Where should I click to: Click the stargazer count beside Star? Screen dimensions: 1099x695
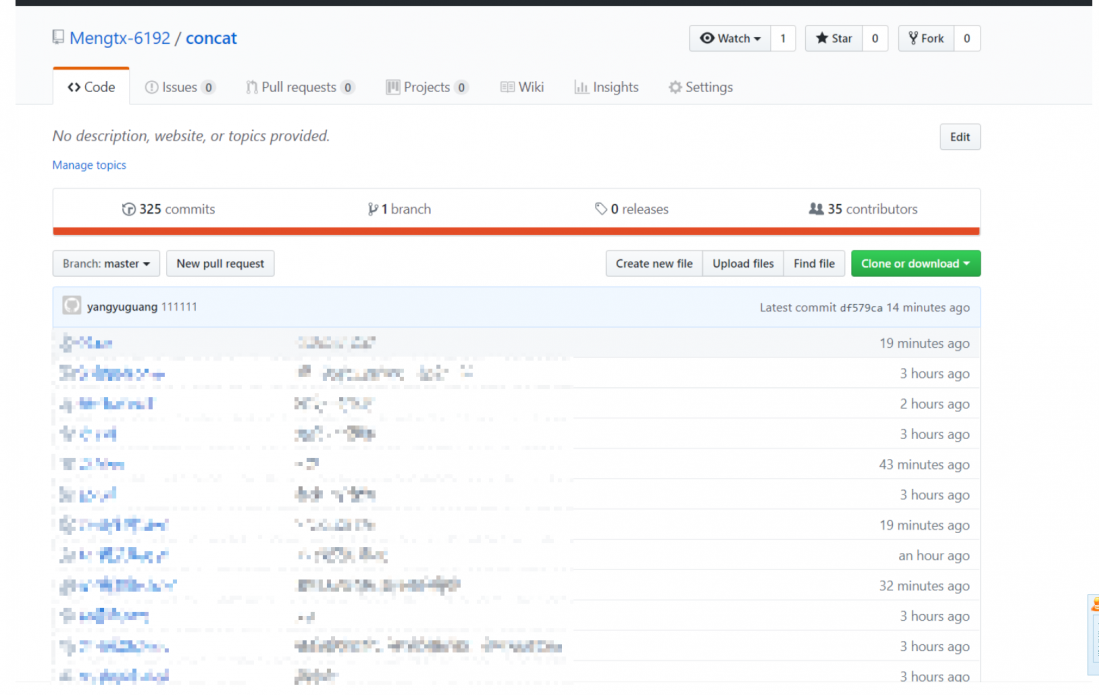(875, 39)
